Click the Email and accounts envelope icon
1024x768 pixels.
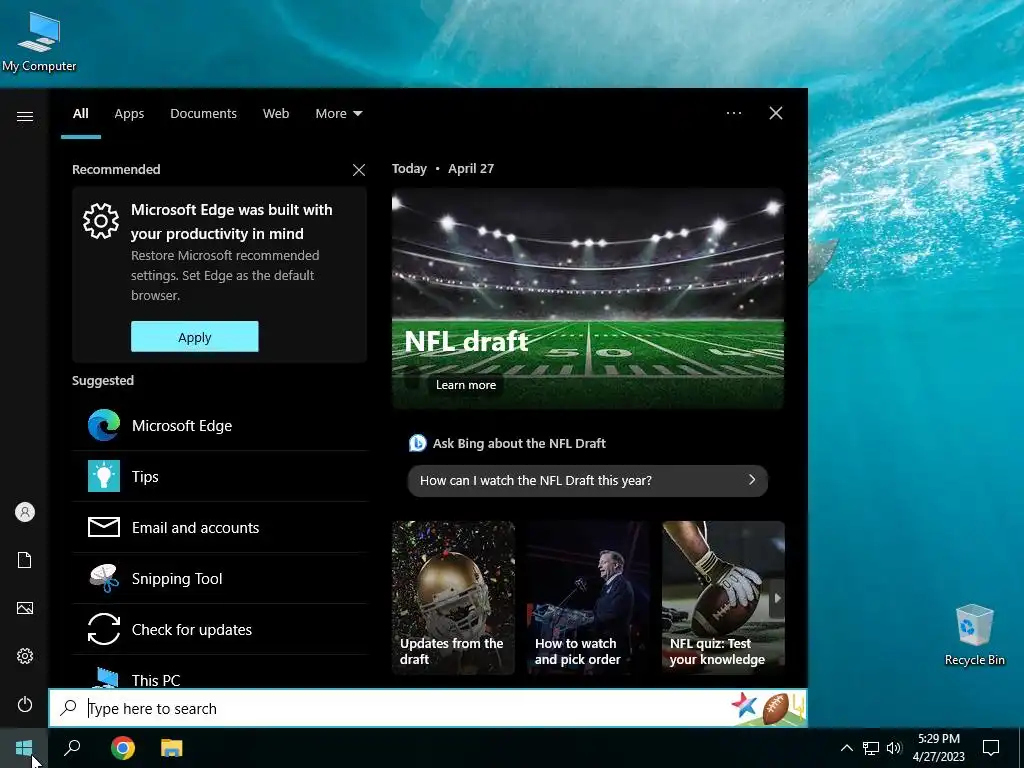click(x=104, y=527)
